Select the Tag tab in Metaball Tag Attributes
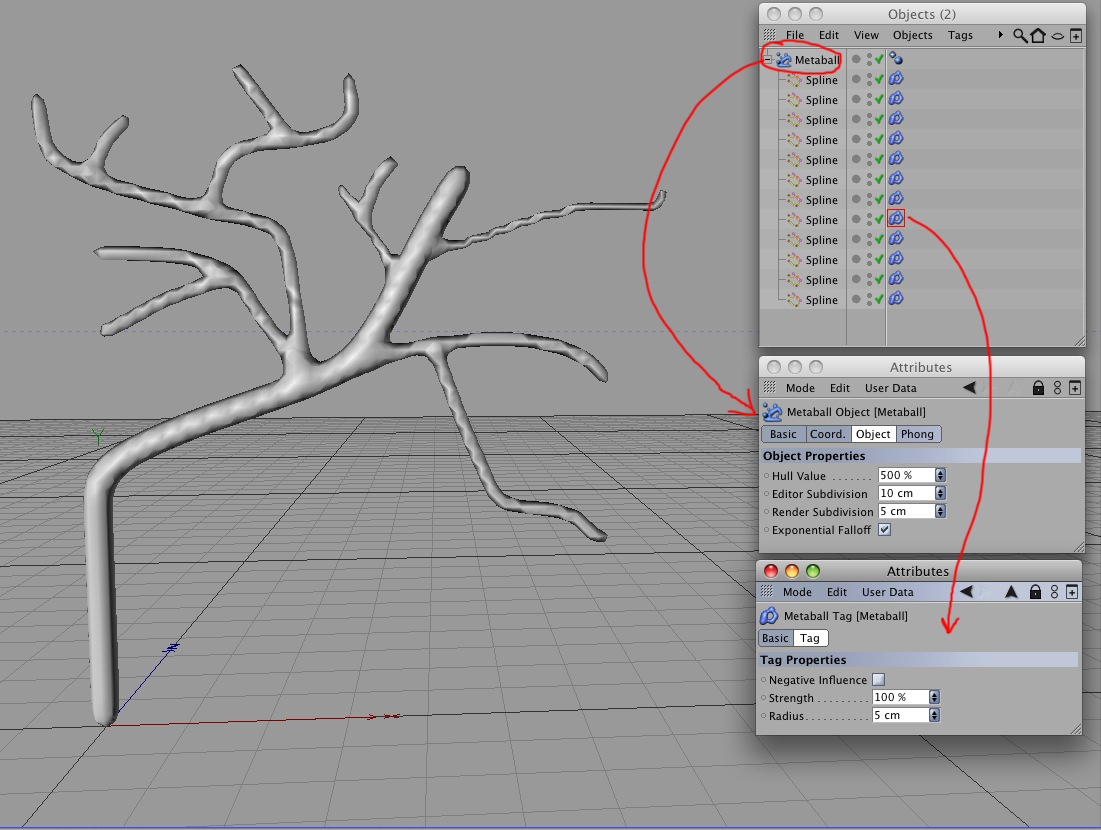1101x830 pixels. [810, 638]
